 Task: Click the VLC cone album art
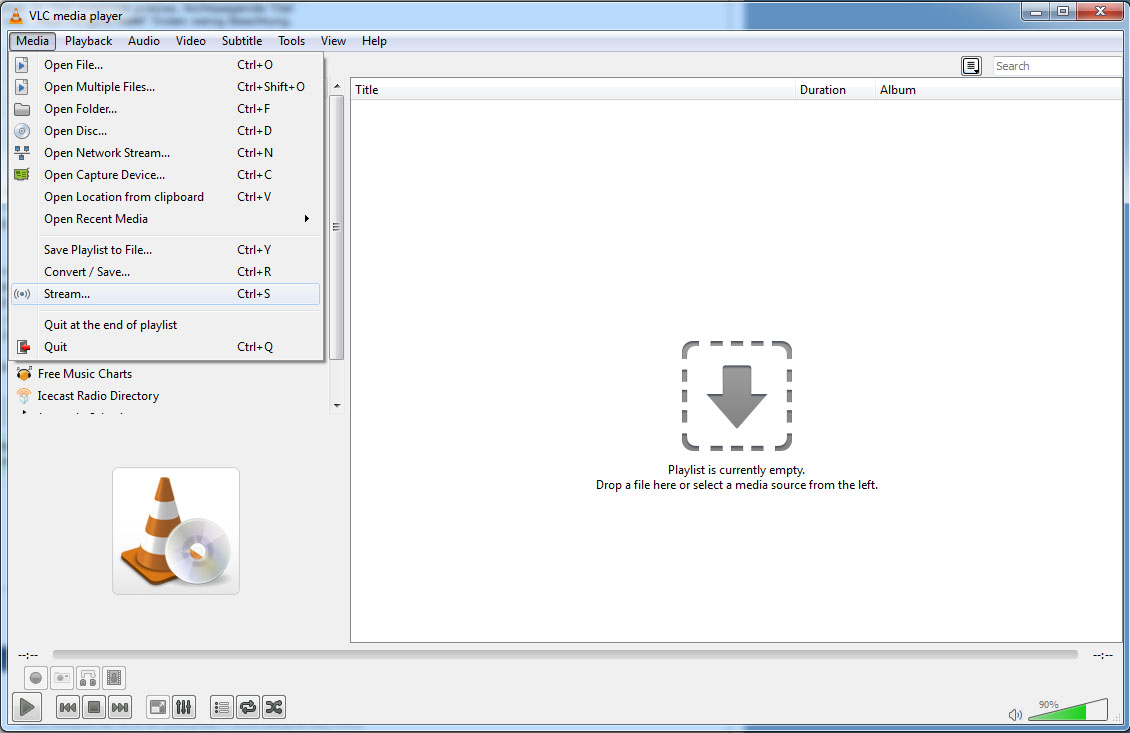coord(176,531)
